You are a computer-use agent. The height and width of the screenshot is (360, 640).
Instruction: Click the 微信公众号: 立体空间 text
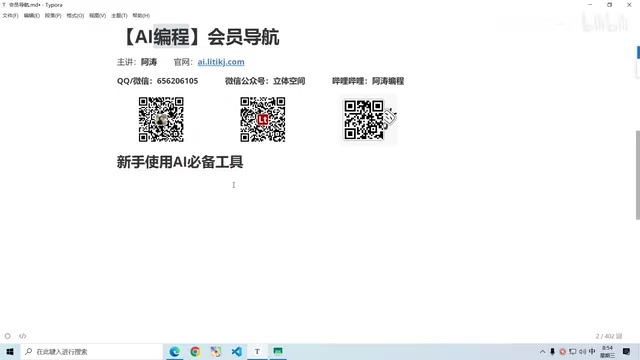(x=265, y=81)
